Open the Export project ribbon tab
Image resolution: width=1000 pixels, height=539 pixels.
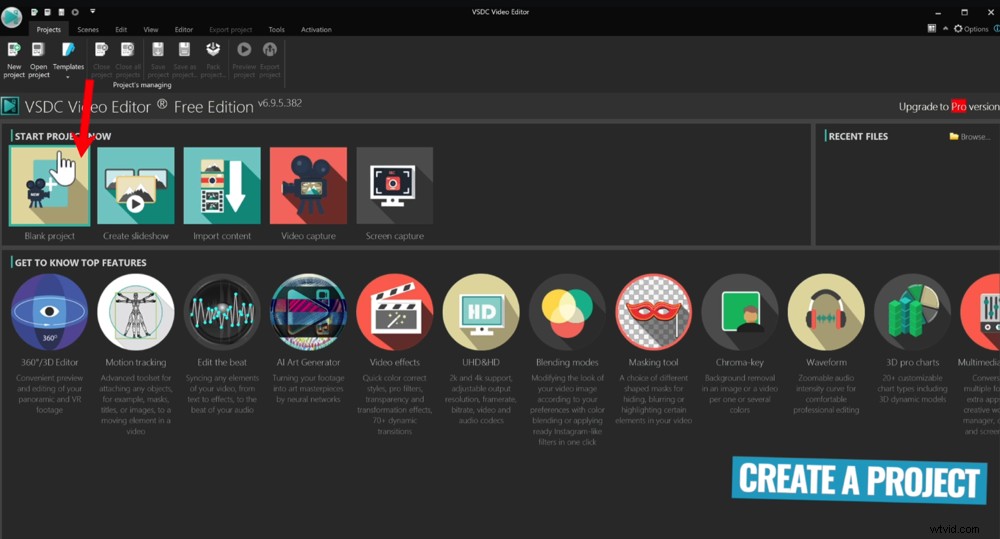230,29
